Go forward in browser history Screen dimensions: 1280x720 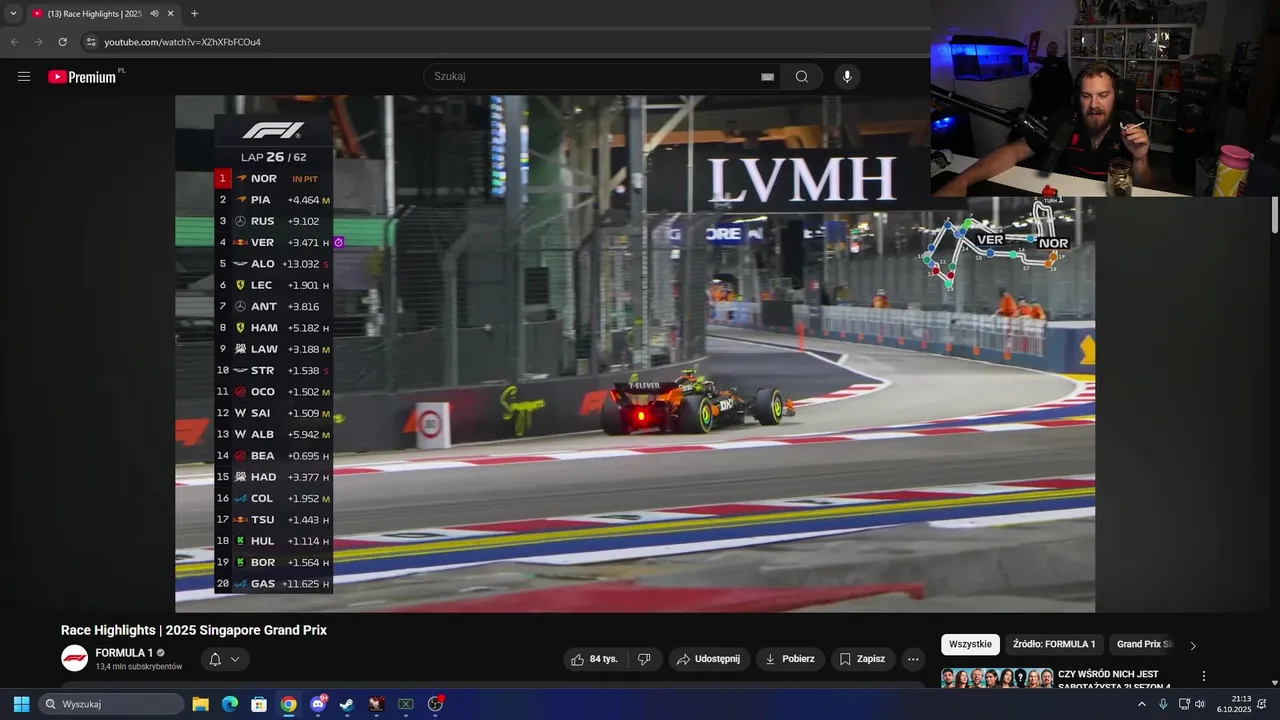click(38, 42)
